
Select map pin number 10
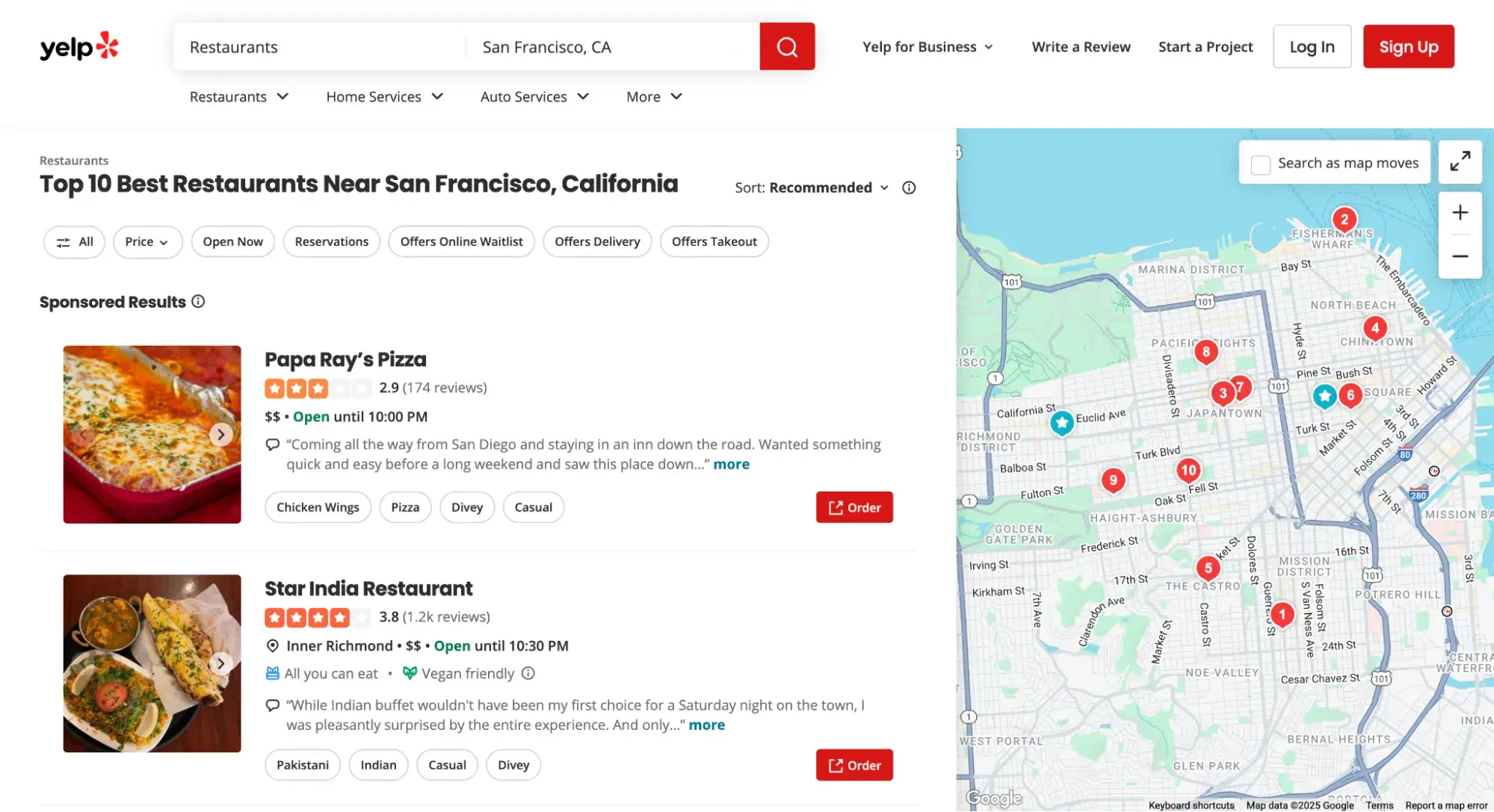pyautogui.click(x=1188, y=470)
